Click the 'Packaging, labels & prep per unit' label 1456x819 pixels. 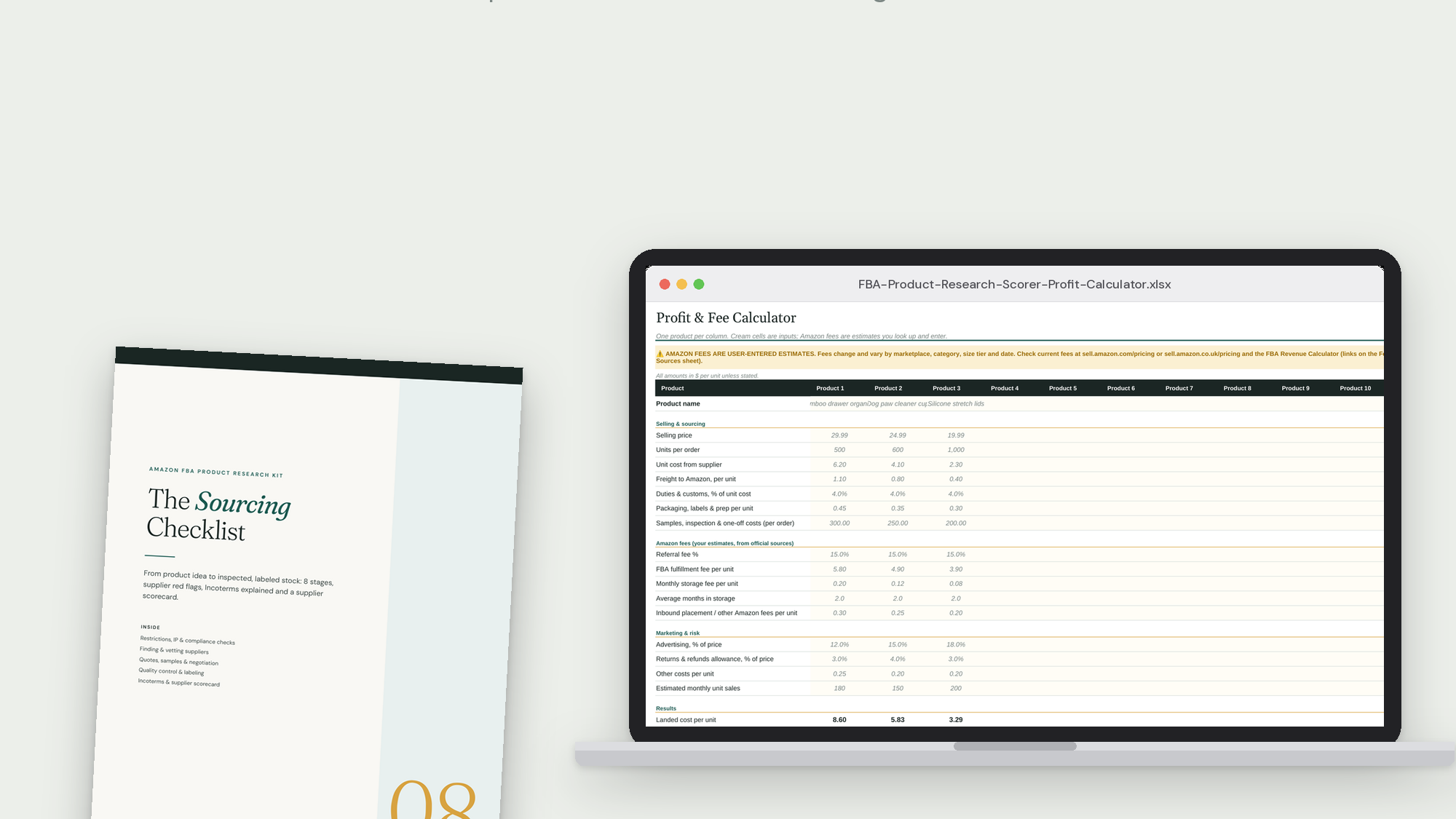click(704, 509)
